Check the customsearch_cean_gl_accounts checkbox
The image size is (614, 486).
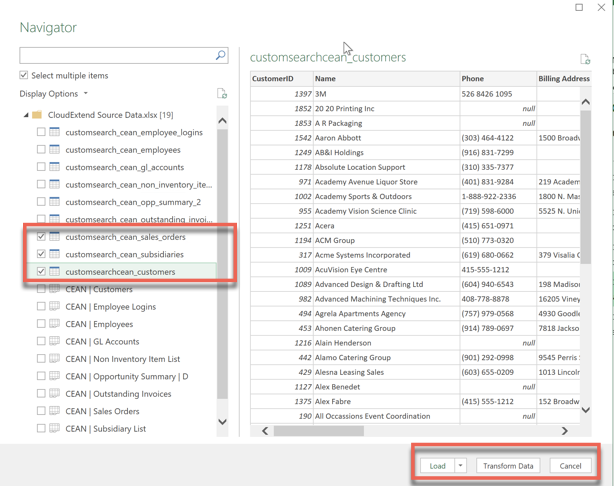(x=41, y=167)
